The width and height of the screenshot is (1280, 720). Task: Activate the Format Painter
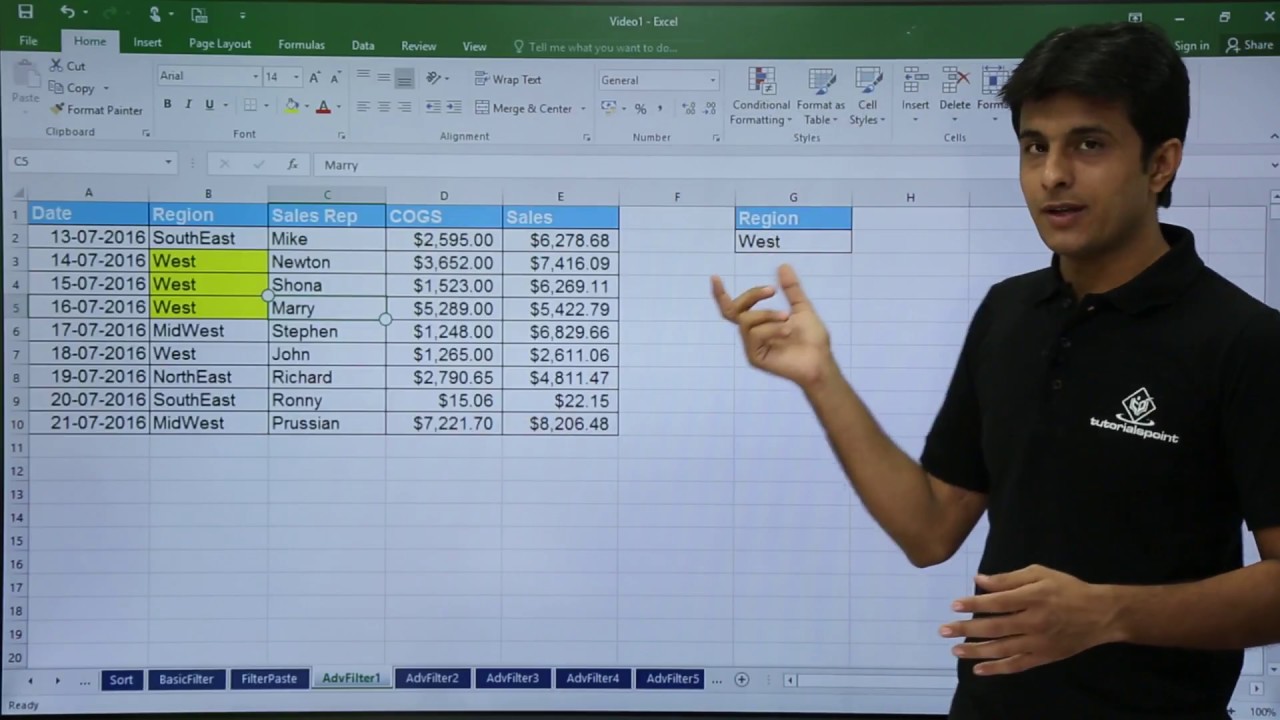96,110
